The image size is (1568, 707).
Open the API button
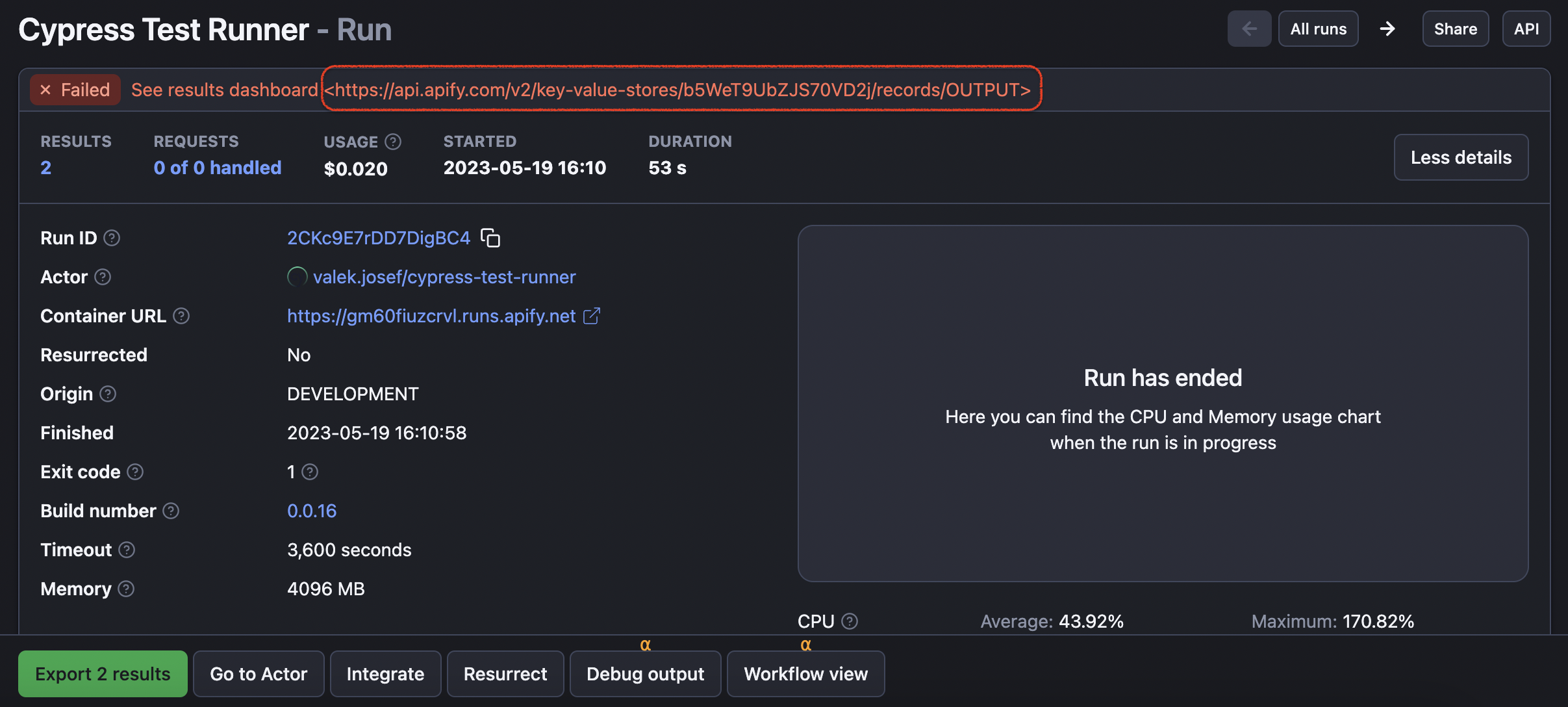click(x=1526, y=29)
